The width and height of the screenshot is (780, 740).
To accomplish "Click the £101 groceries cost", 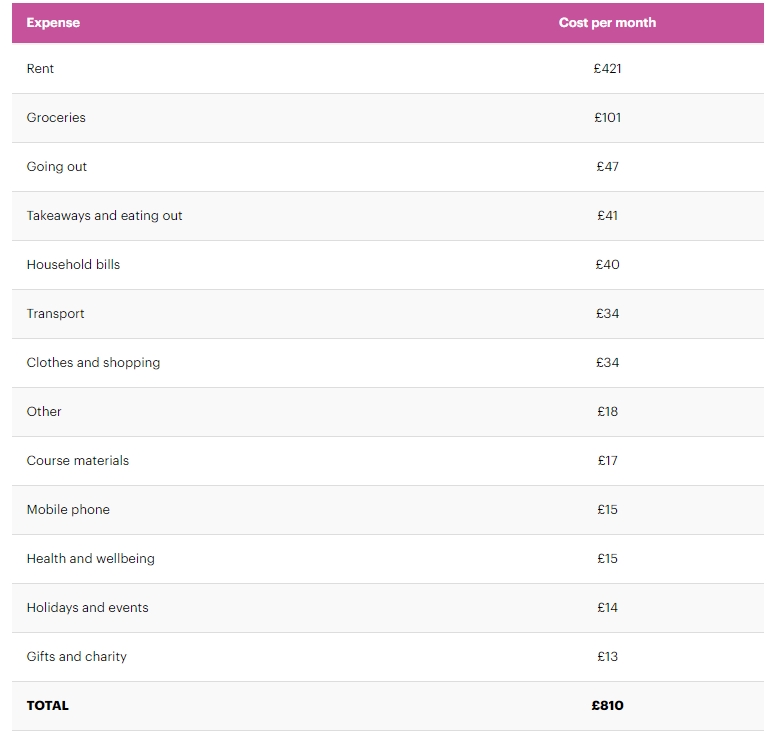I will coord(607,118).
